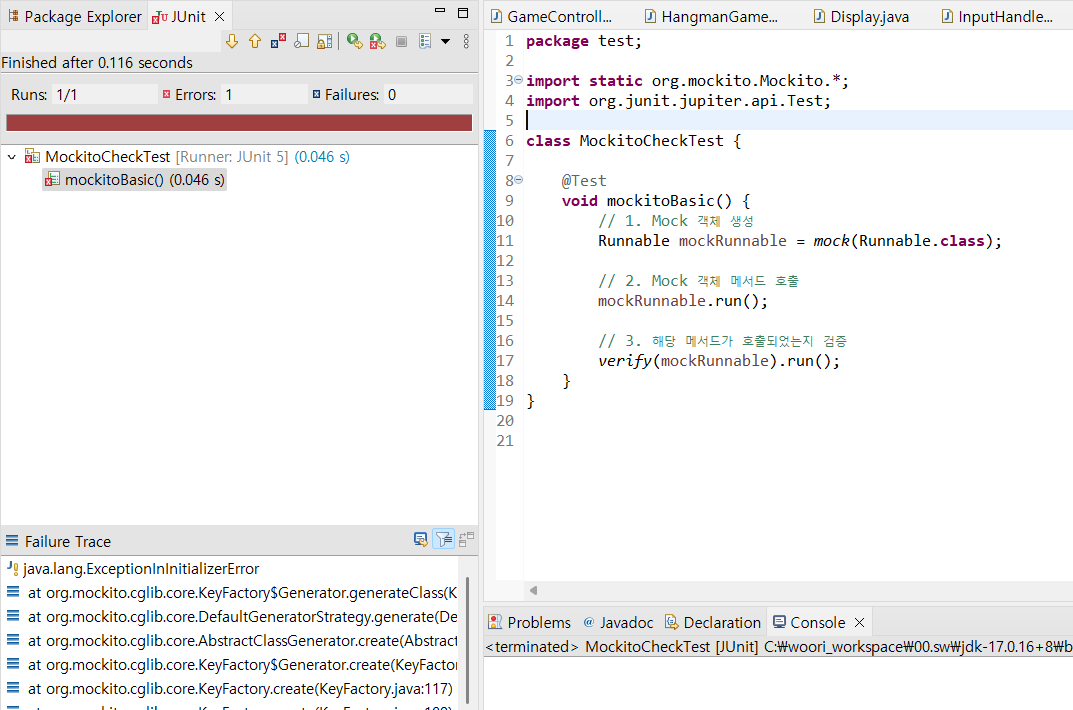Click mock(Runnable.class) code line

pos(799,241)
